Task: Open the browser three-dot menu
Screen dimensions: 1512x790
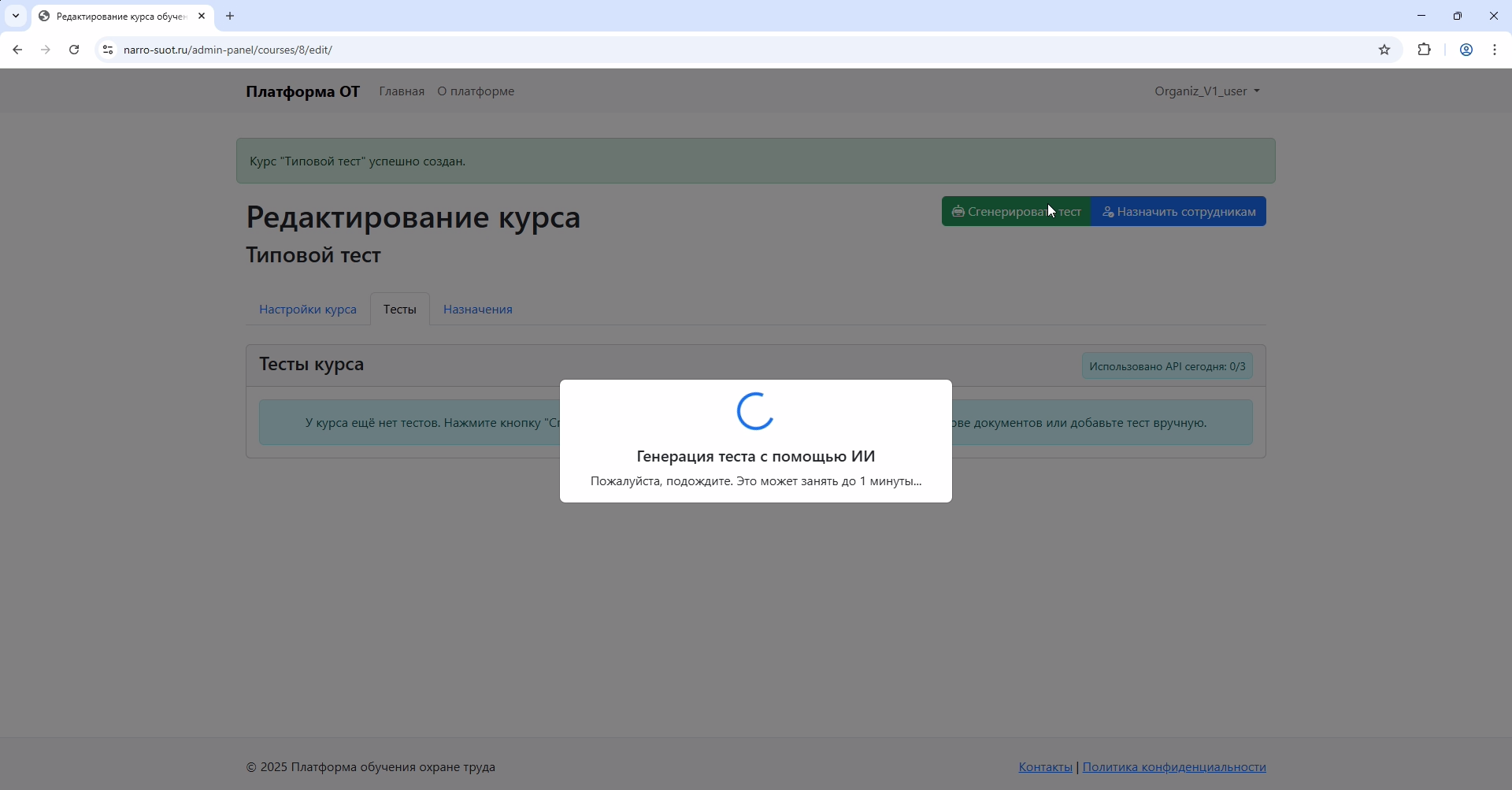Action: click(x=1495, y=50)
